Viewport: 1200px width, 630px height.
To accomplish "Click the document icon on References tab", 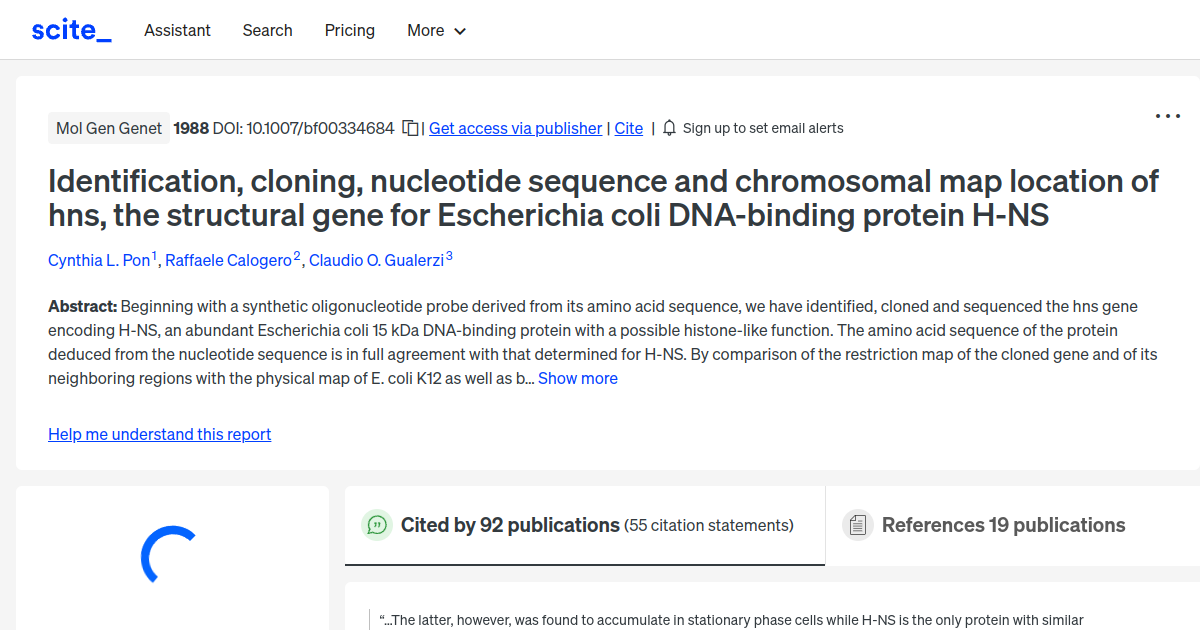I will 857,524.
